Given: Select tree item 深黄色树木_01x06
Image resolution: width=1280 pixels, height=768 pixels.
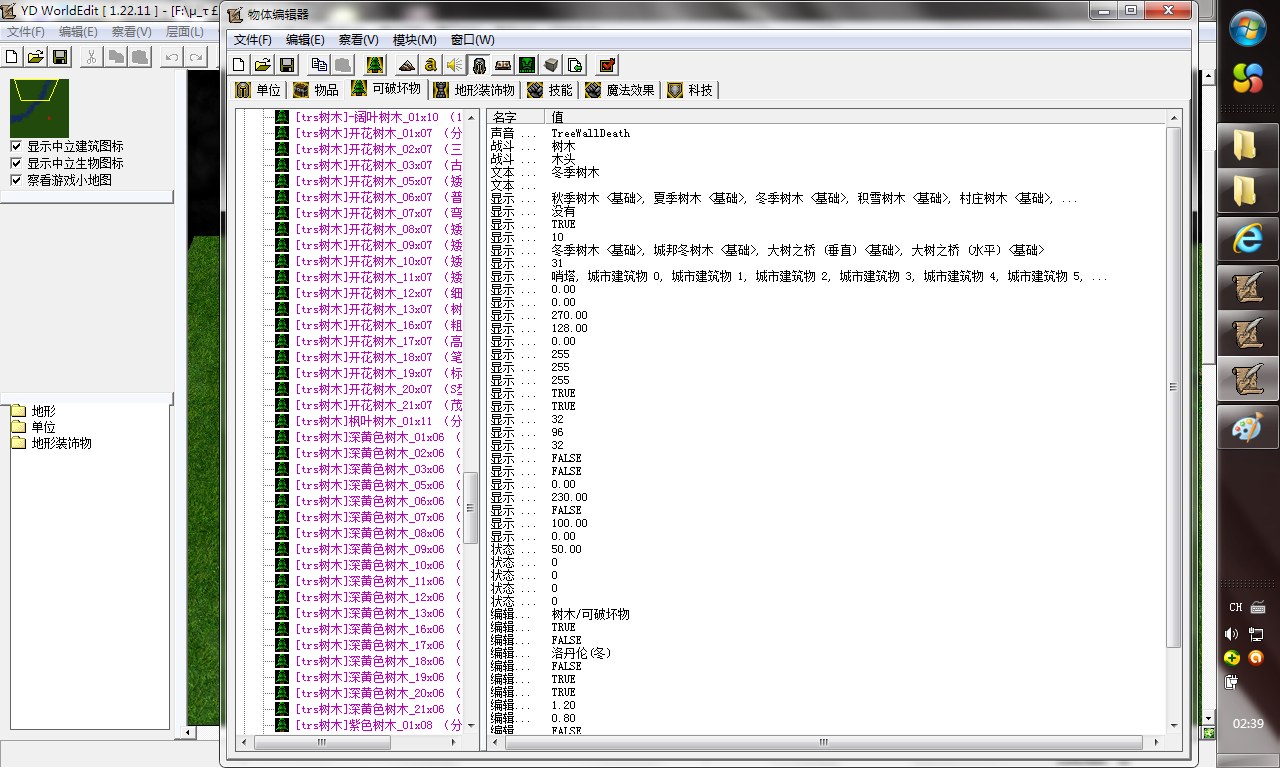Looking at the screenshot, I should coord(378,437).
